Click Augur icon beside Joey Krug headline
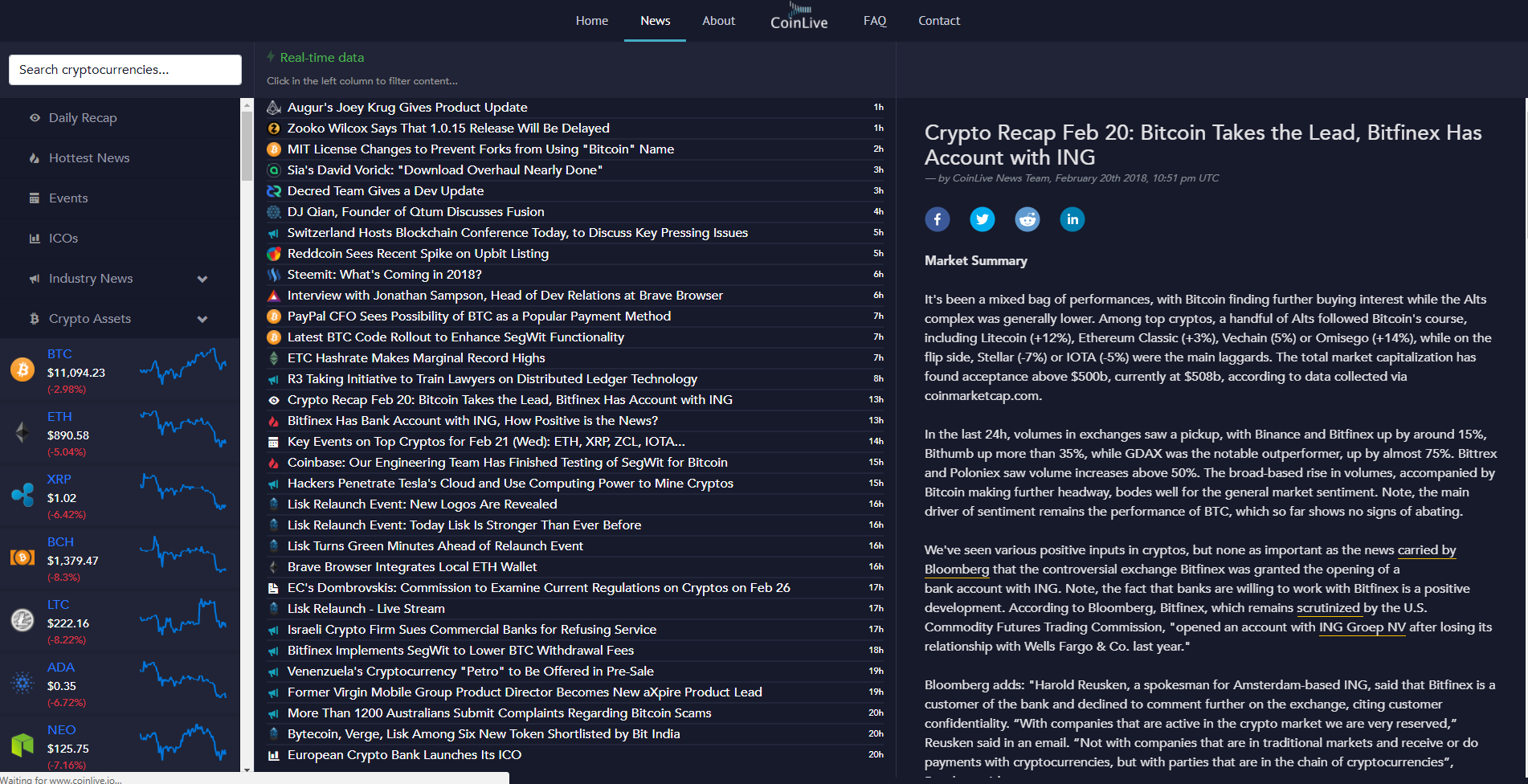Screen dimensions: 1528x784 [x=274, y=108]
